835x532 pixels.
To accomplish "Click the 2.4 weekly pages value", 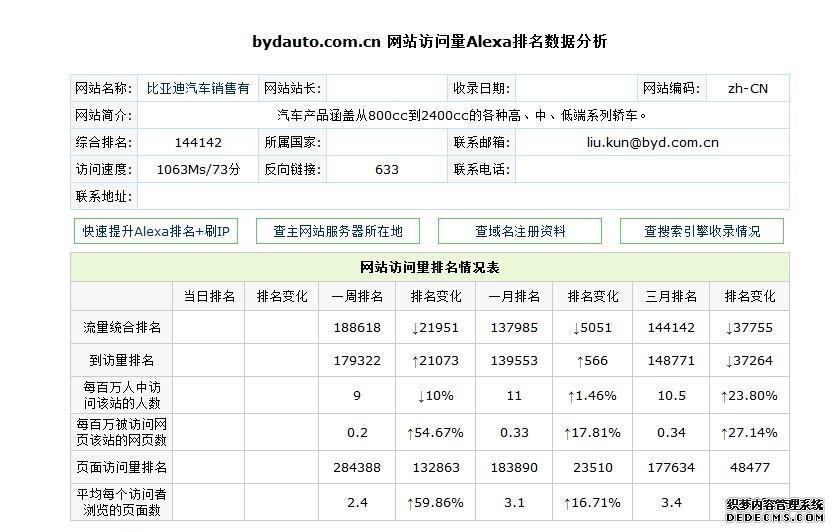I will pos(357,502).
